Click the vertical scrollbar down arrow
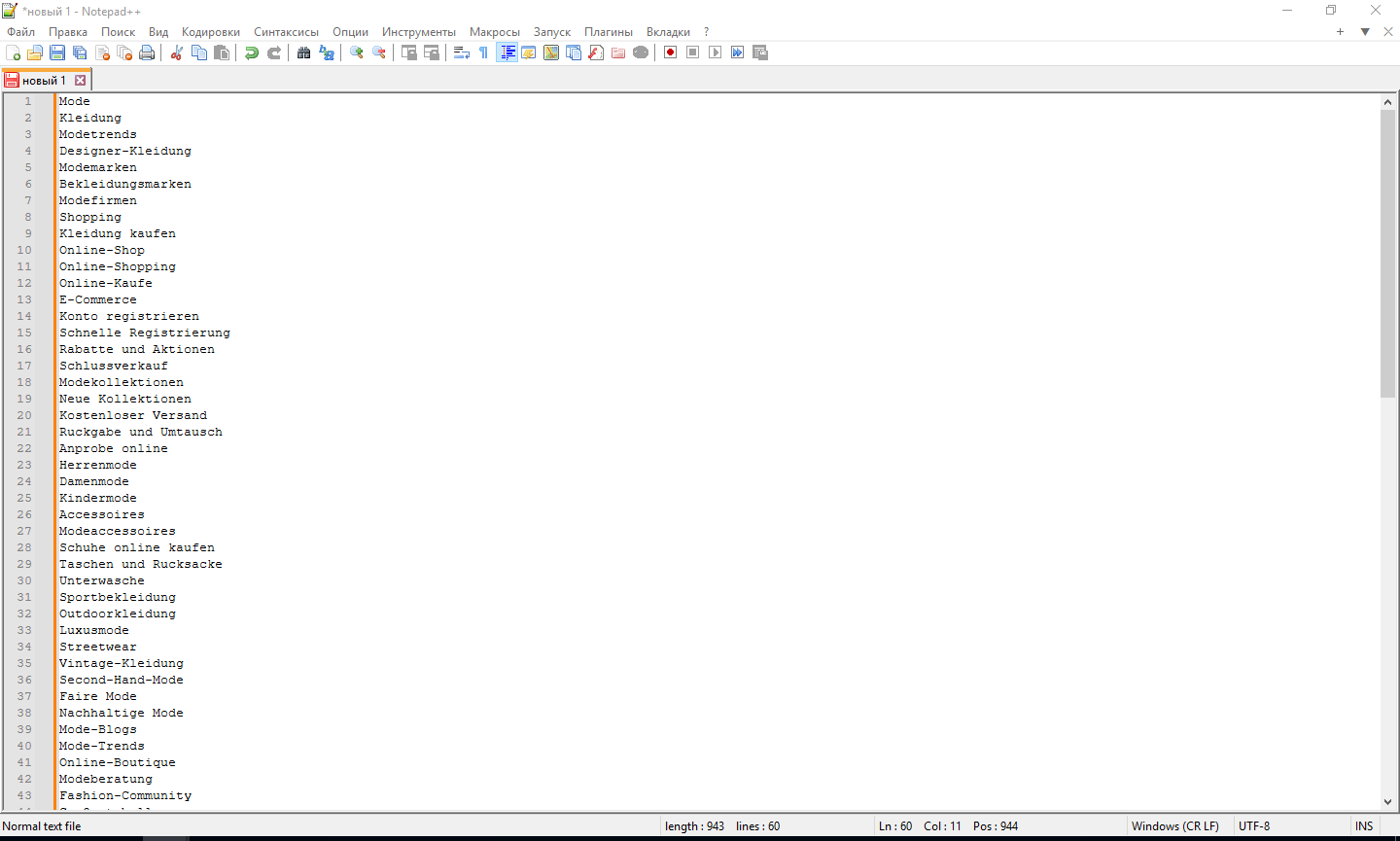Screen dimensions: 1400x841 coord(1387,802)
